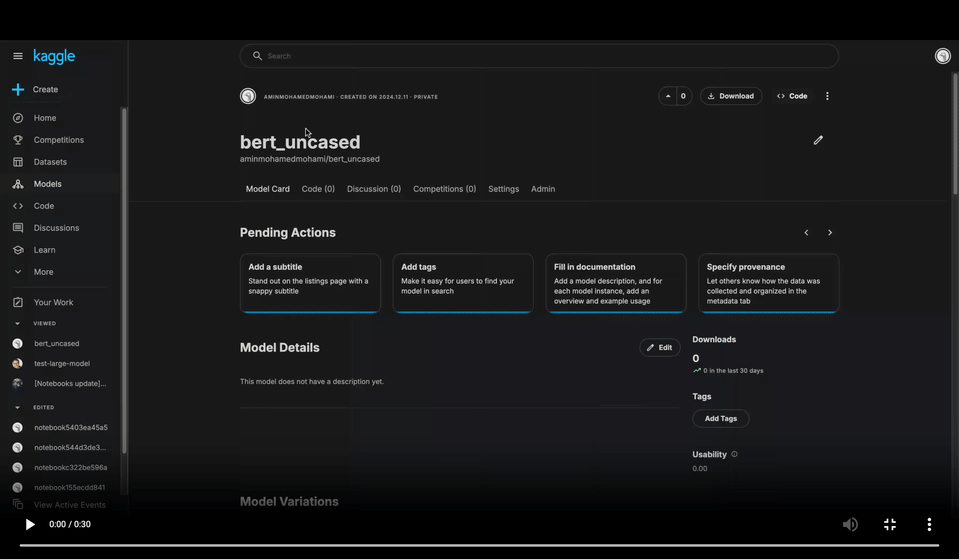The width and height of the screenshot is (959, 559).
Task: Select the Model Card tab
Action: tap(267, 189)
